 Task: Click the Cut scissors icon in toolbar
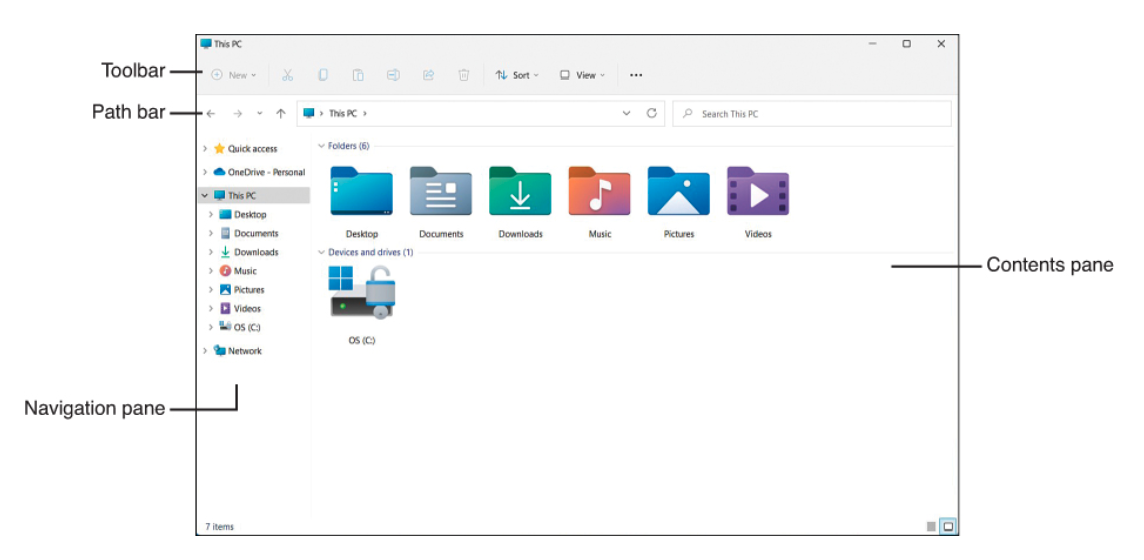click(x=288, y=75)
